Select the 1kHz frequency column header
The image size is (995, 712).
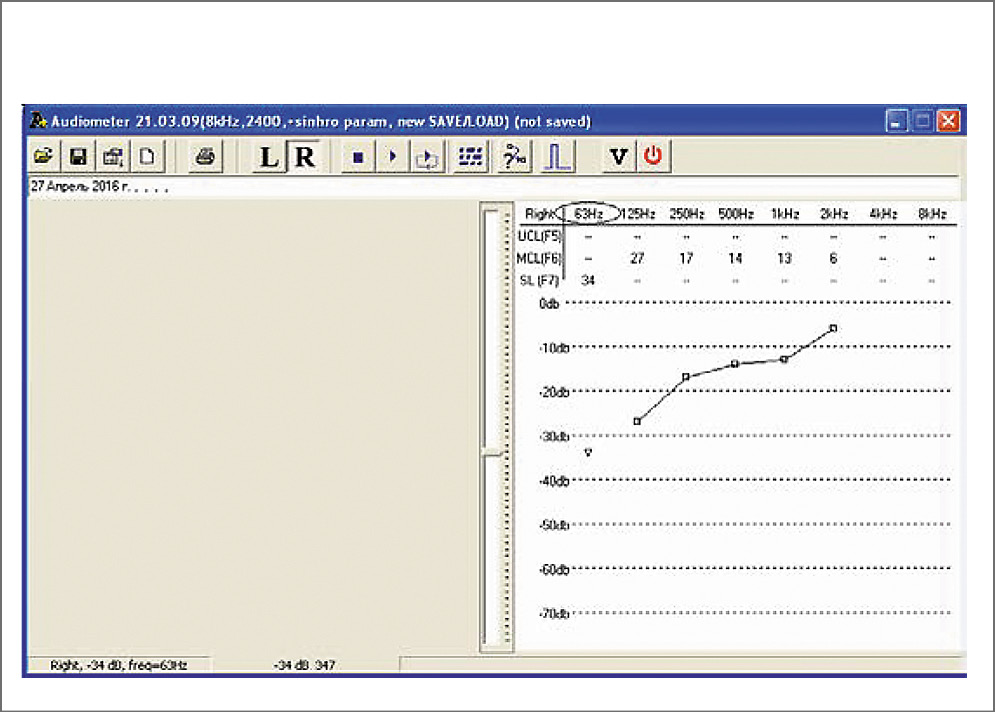pyautogui.click(x=784, y=214)
